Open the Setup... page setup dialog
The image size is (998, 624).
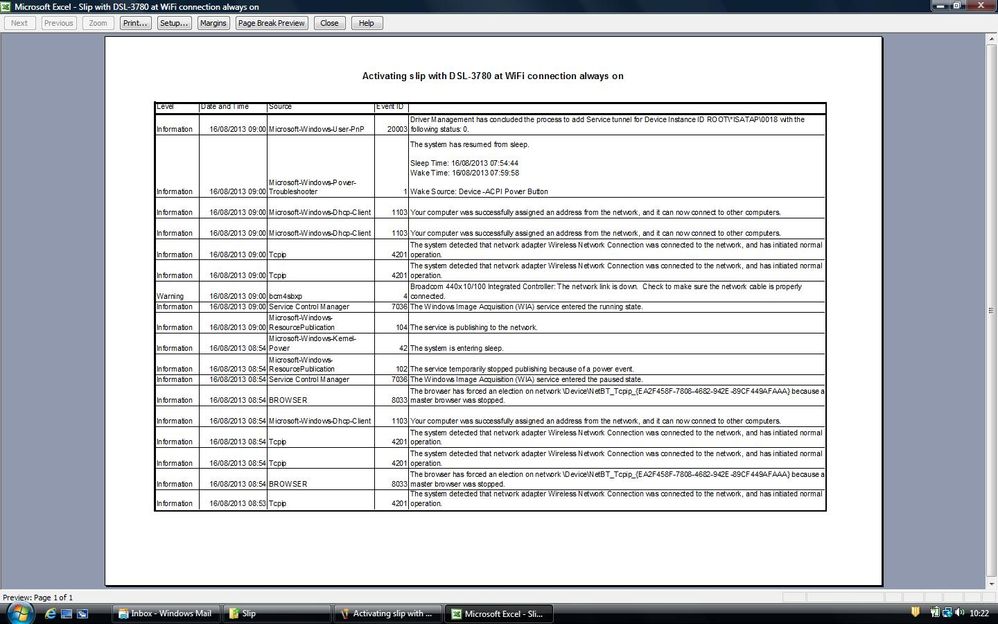(174, 23)
